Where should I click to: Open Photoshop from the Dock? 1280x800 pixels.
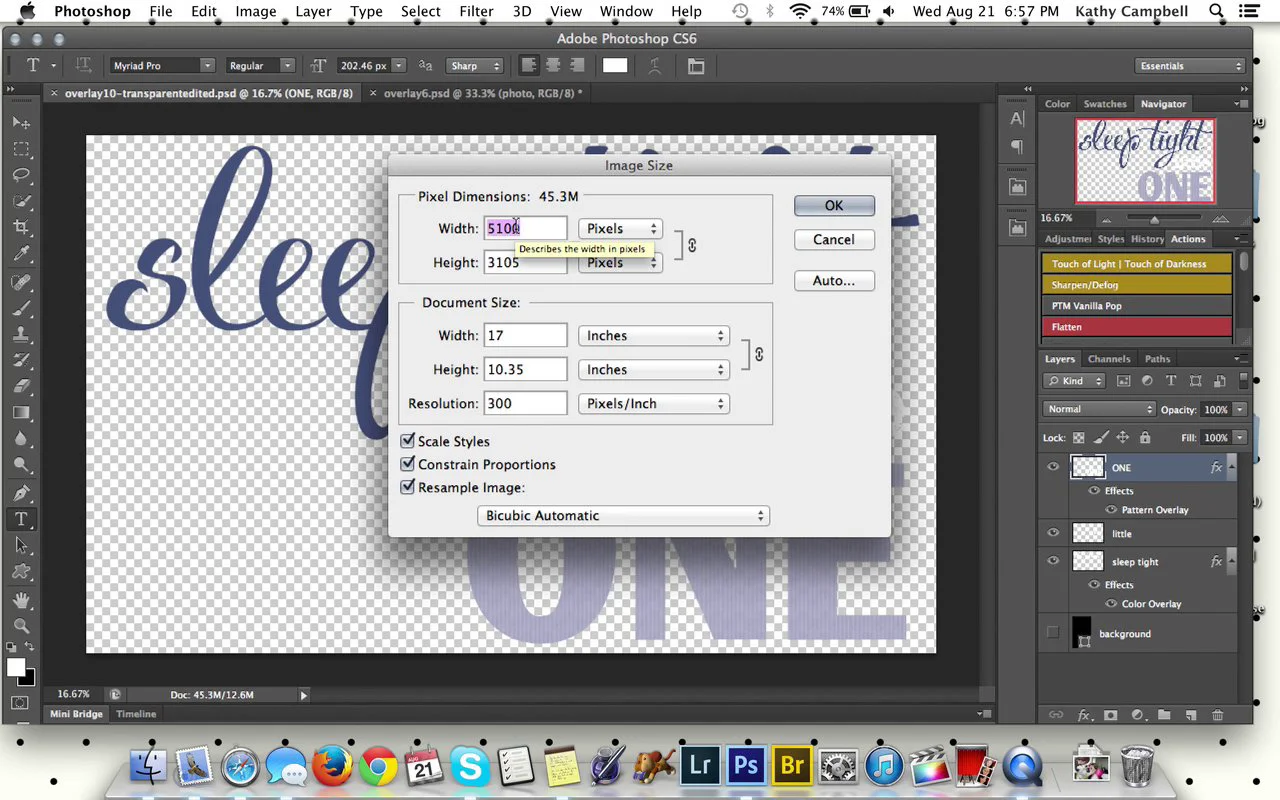point(745,767)
